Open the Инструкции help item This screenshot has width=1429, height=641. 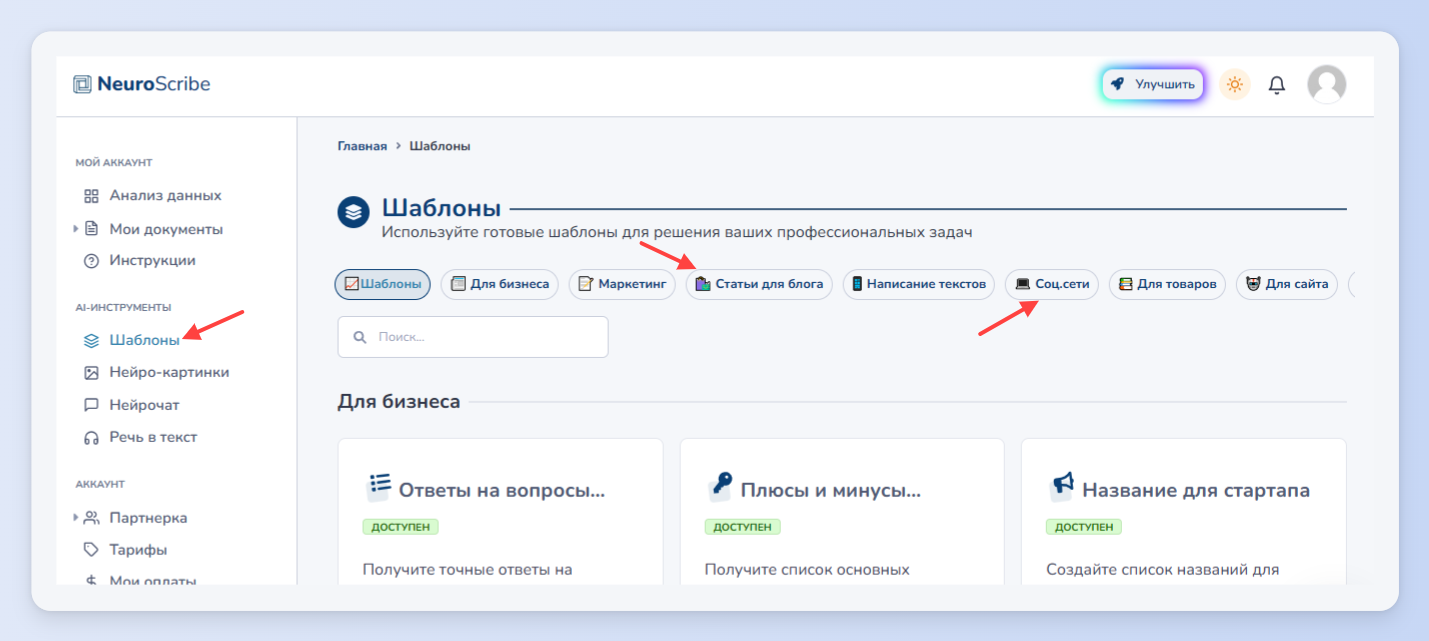coord(140,260)
